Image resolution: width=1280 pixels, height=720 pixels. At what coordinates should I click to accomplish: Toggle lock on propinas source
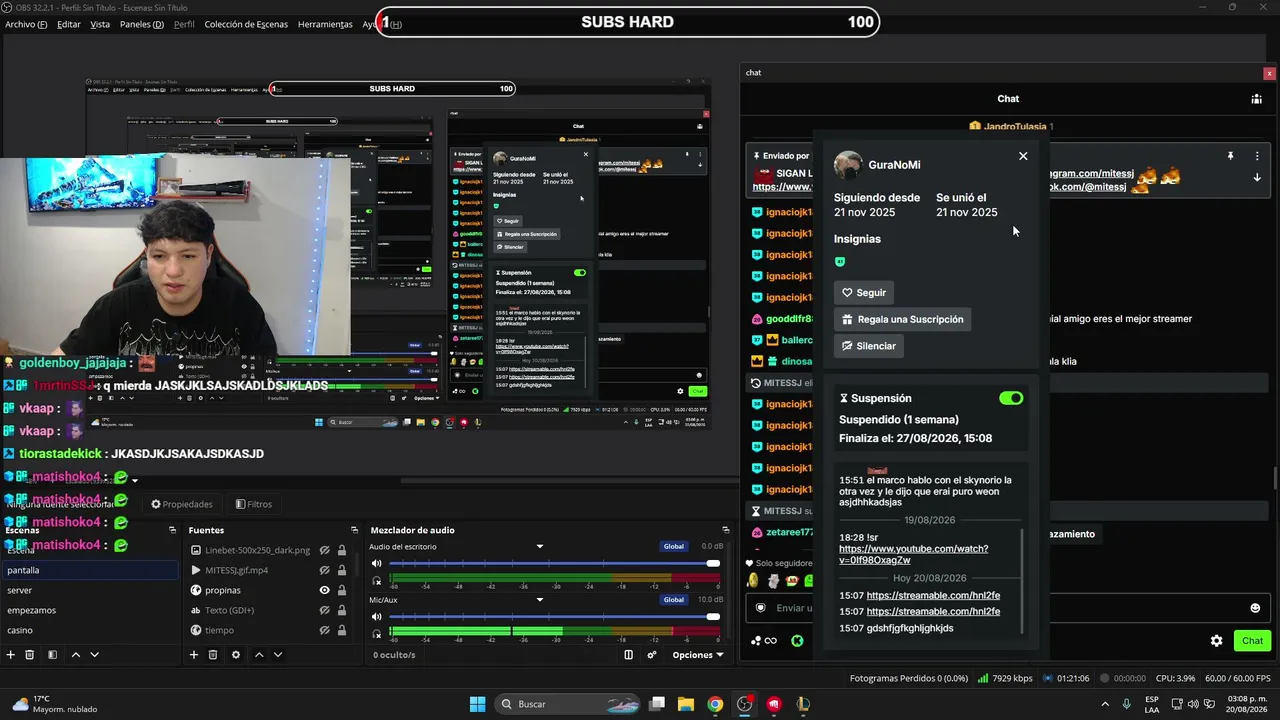[342, 590]
